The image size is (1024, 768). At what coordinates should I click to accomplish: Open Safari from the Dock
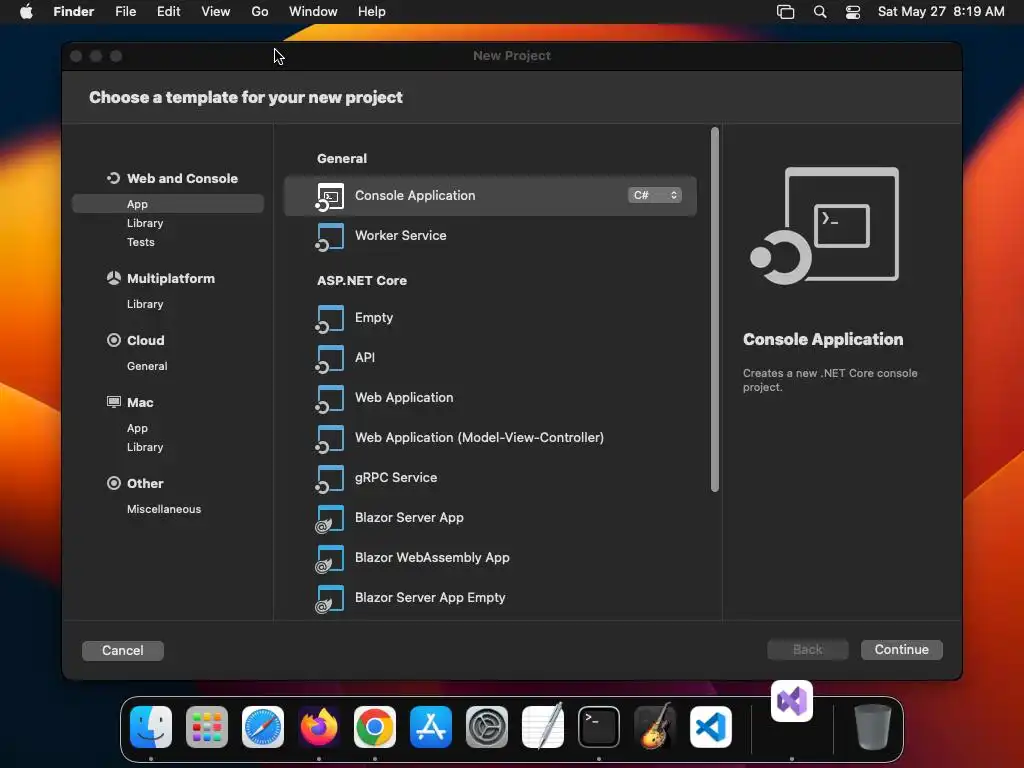tap(263, 727)
